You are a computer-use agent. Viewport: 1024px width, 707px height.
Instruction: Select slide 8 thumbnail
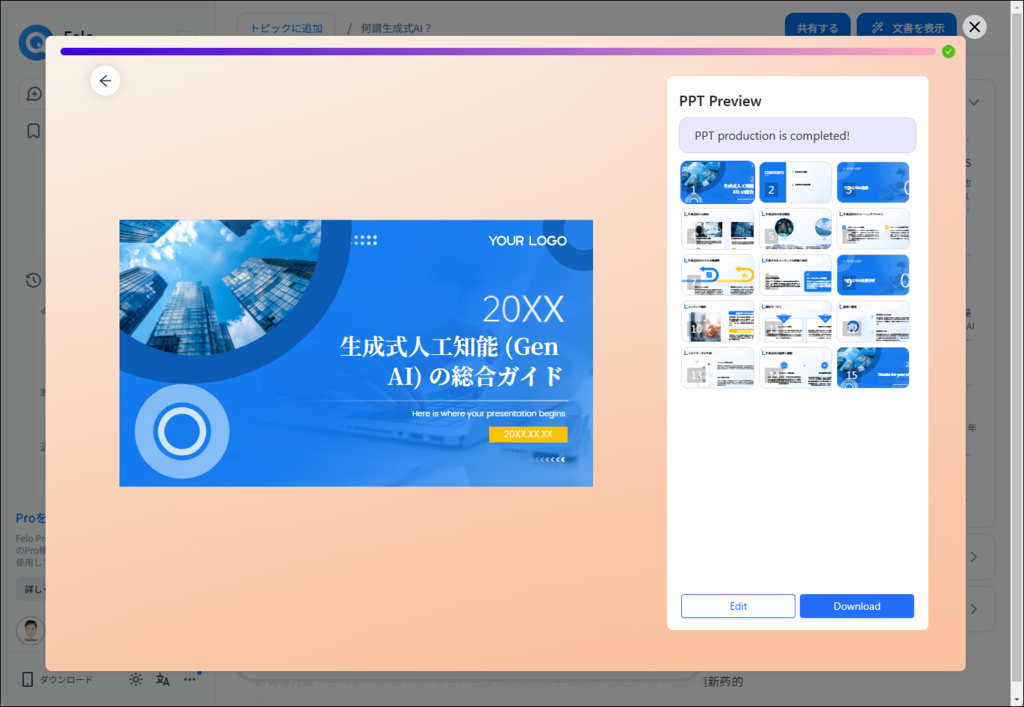click(x=795, y=275)
